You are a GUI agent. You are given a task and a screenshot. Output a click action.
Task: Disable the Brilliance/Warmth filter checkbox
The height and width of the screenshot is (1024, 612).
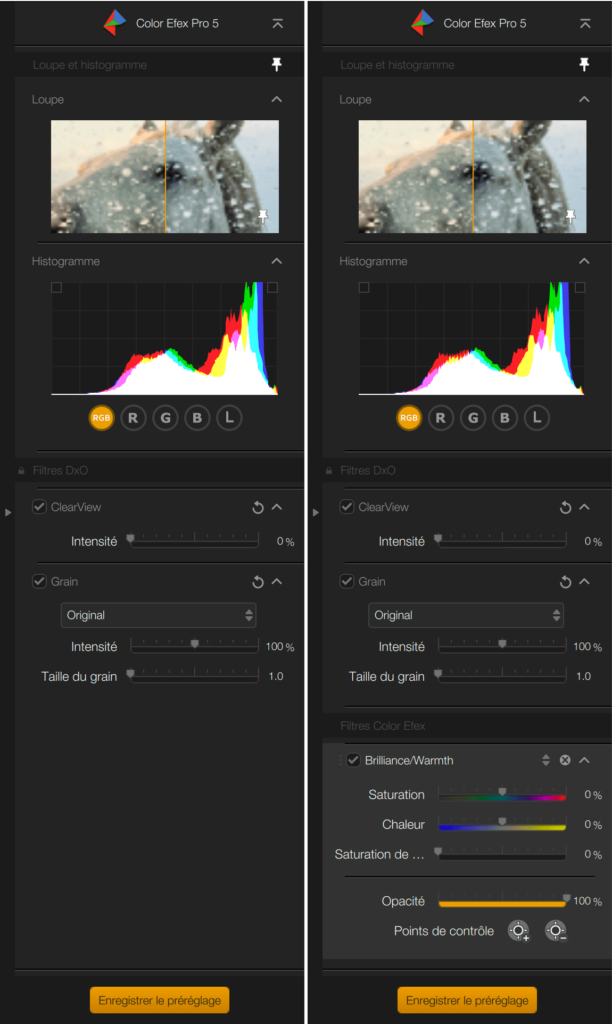pos(353,760)
